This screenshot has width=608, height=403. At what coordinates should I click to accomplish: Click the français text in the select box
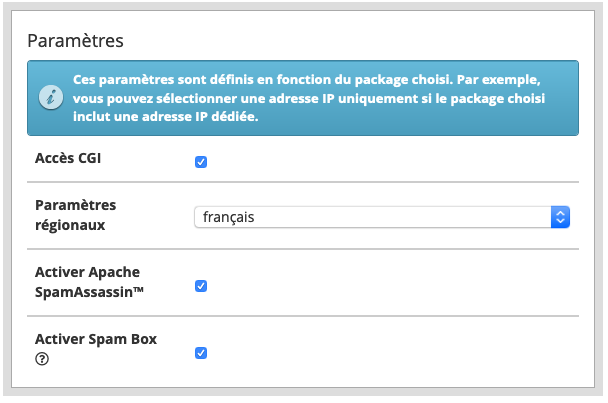pyautogui.click(x=228, y=217)
